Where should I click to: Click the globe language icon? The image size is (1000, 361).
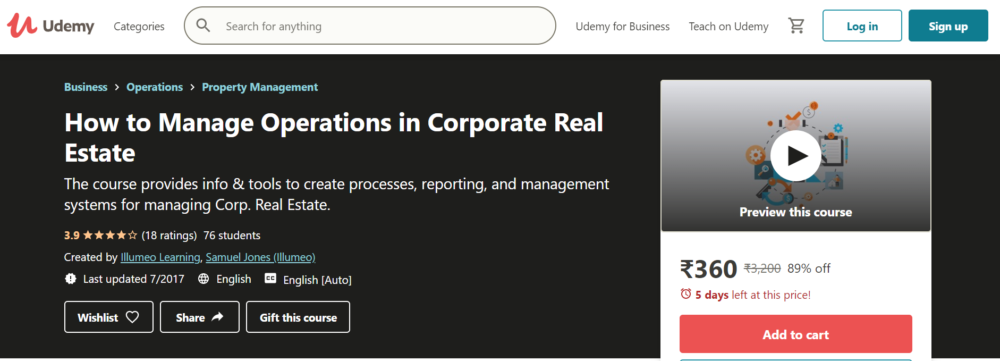click(x=203, y=279)
